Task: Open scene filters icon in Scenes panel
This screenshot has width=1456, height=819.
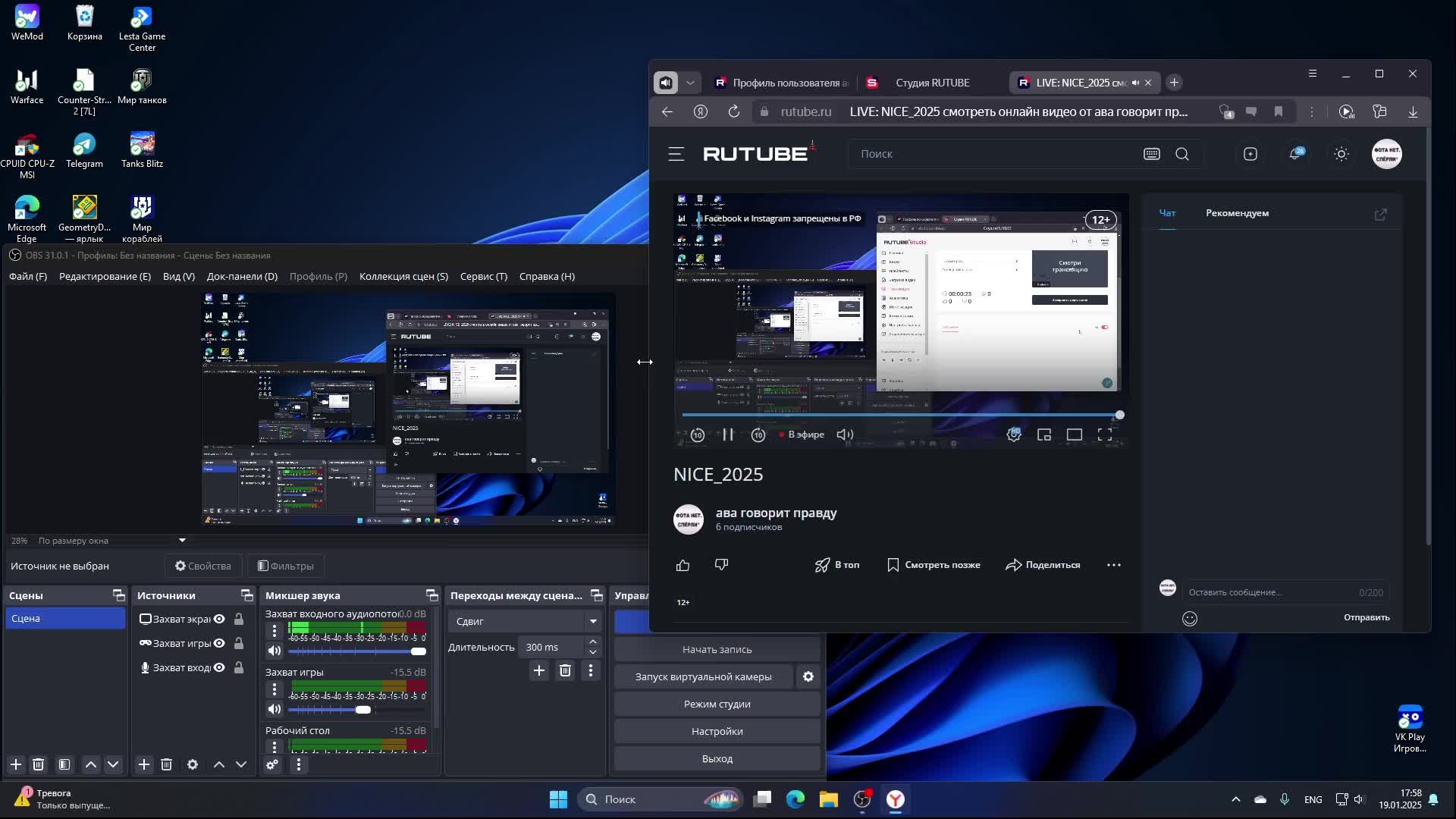Action: [x=64, y=764]
